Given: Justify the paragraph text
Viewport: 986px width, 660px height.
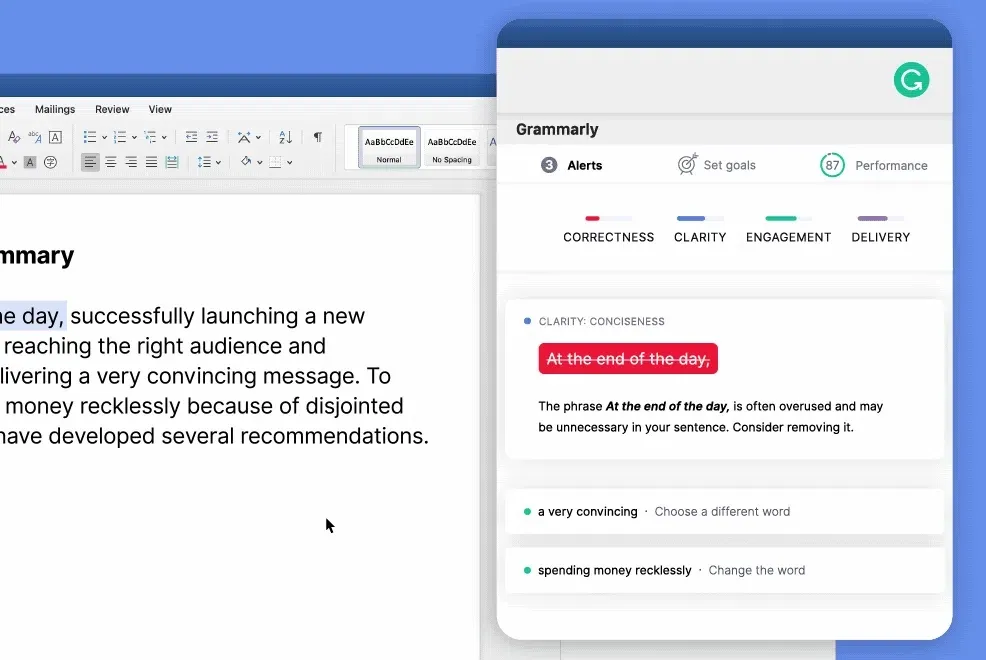Looking at the screenshot, I should (x=151, y=162).
